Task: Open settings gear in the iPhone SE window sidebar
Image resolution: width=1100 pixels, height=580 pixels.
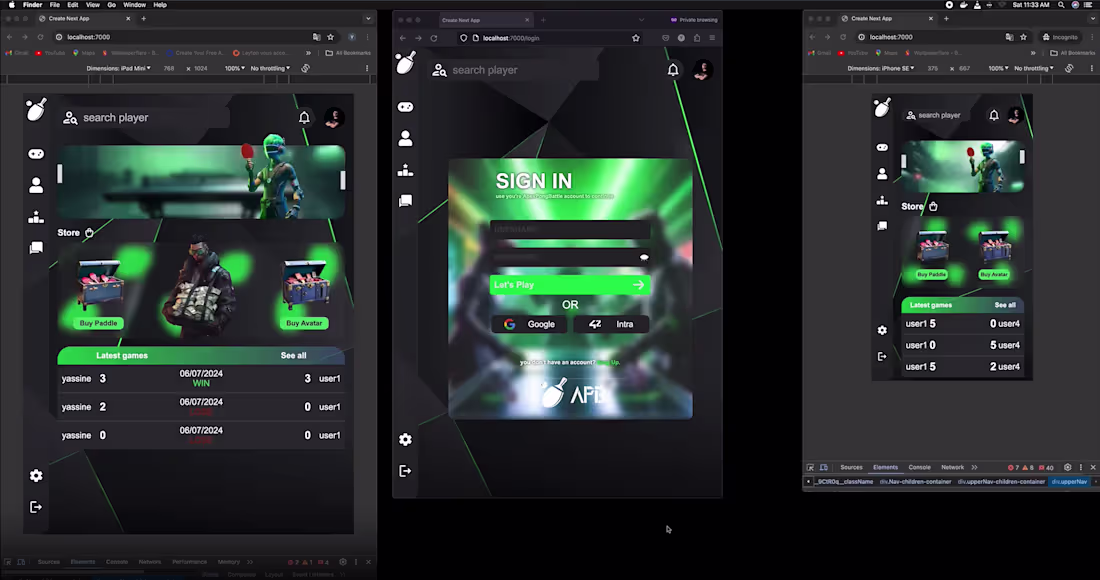Action: pos(882,330)
